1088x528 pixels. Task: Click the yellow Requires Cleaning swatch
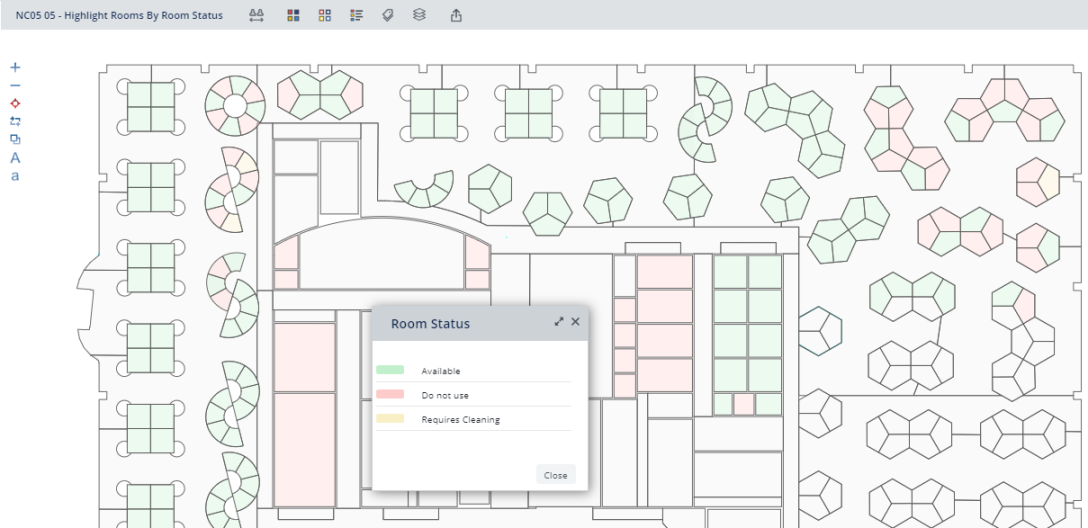pyautogui.click(x=390, y=418)
